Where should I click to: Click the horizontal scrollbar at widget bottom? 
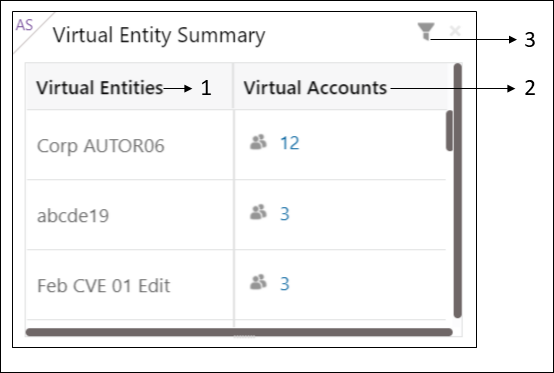point(239,332)
